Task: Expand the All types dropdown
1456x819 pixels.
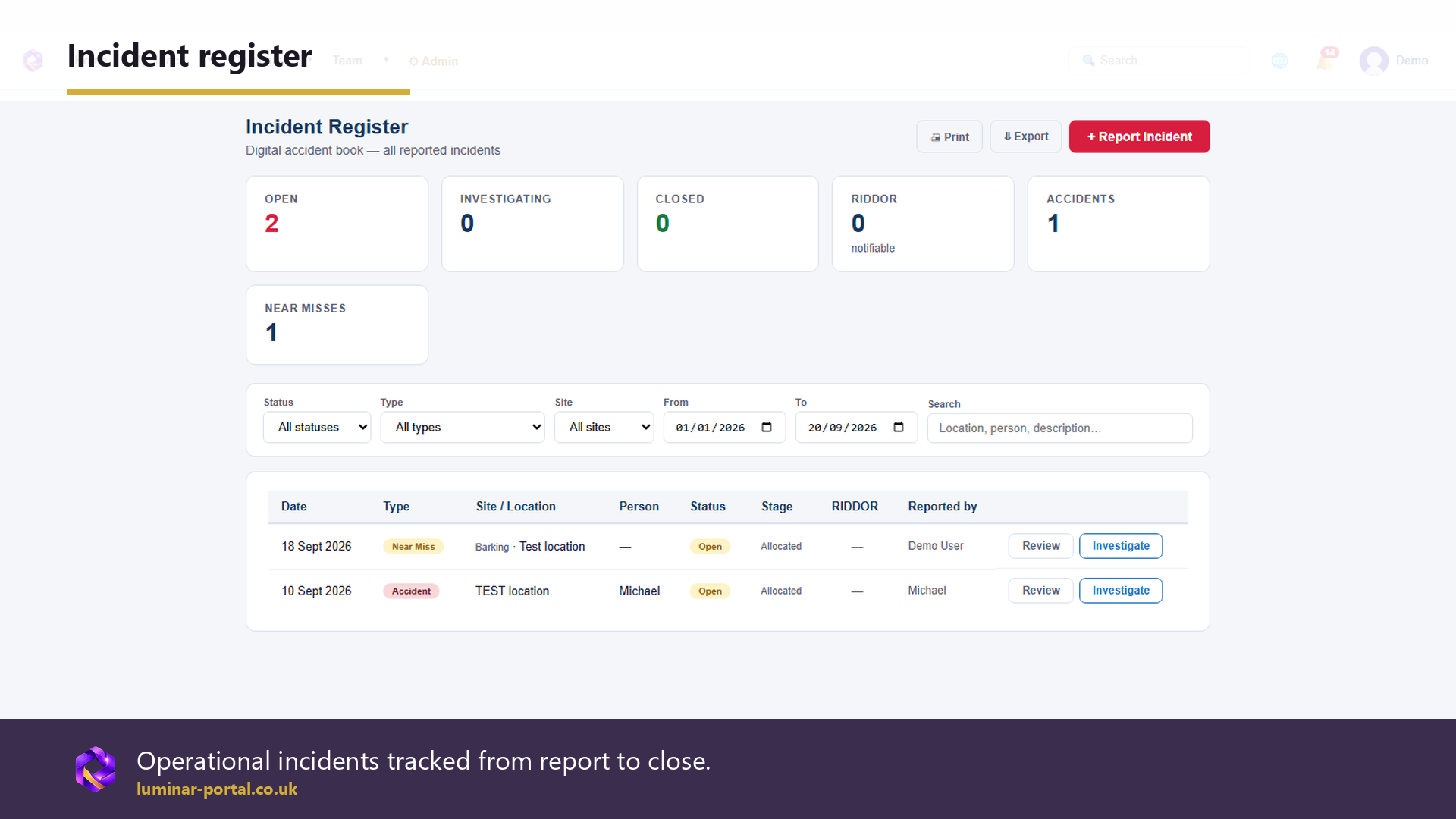Action: click(463, 427)
